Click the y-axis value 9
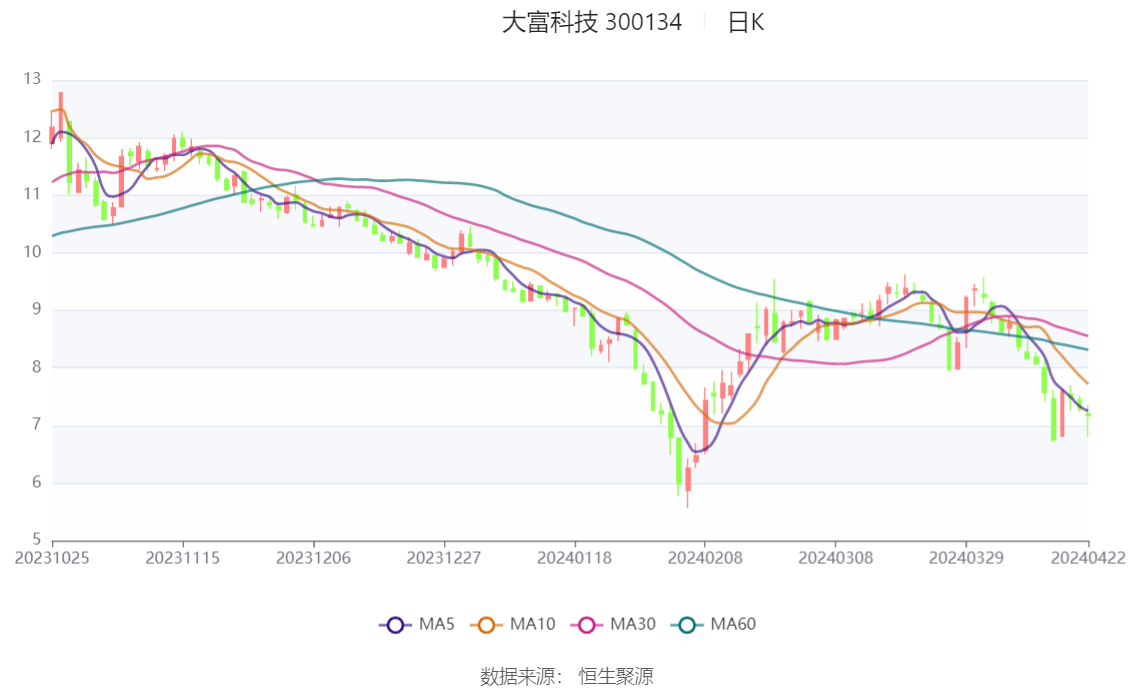The width and height of the screenshot is (1134, 689). (36, 309)
